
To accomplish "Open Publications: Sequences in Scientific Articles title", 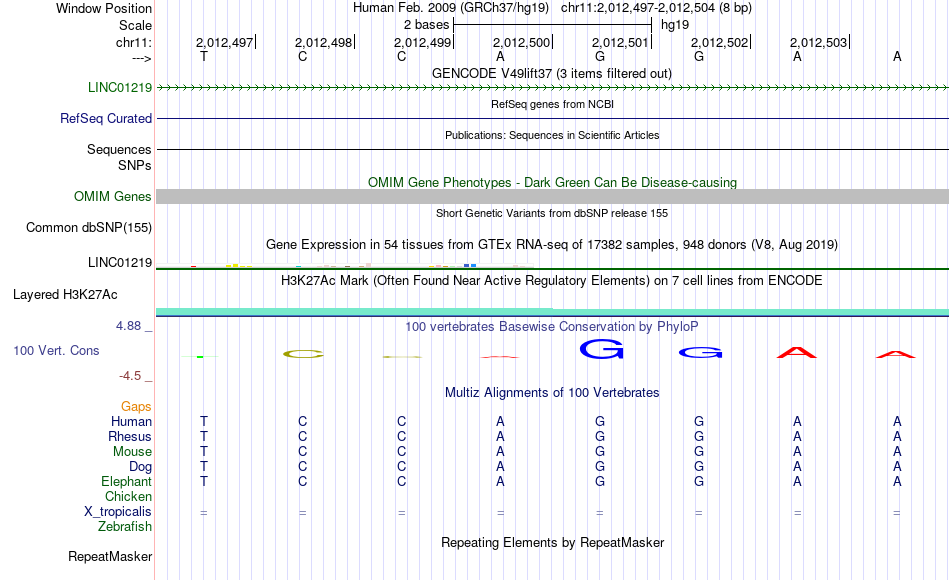I will (x=552, y=135).
